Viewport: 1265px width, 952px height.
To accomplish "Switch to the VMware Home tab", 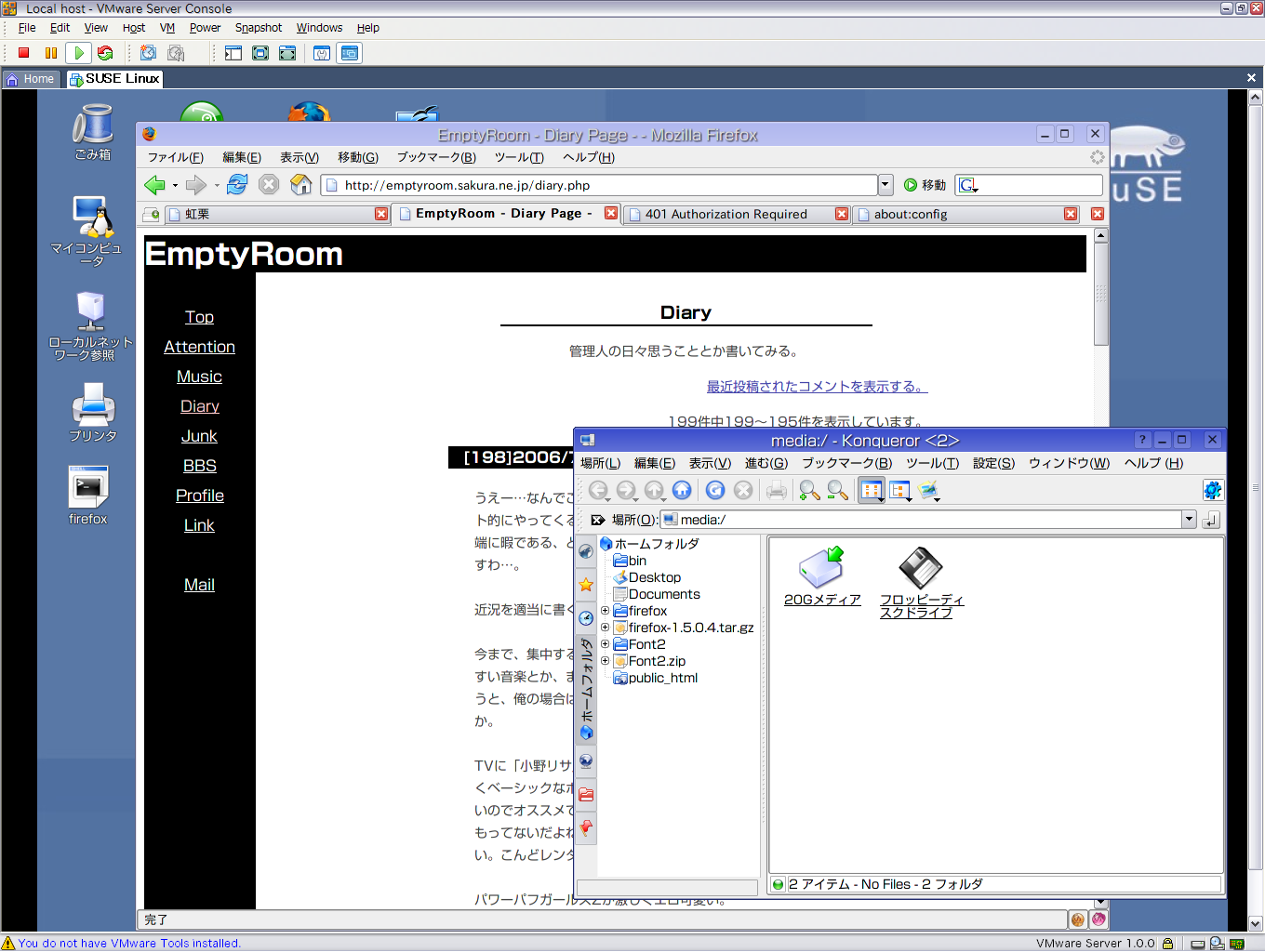I will coord(31,79).
